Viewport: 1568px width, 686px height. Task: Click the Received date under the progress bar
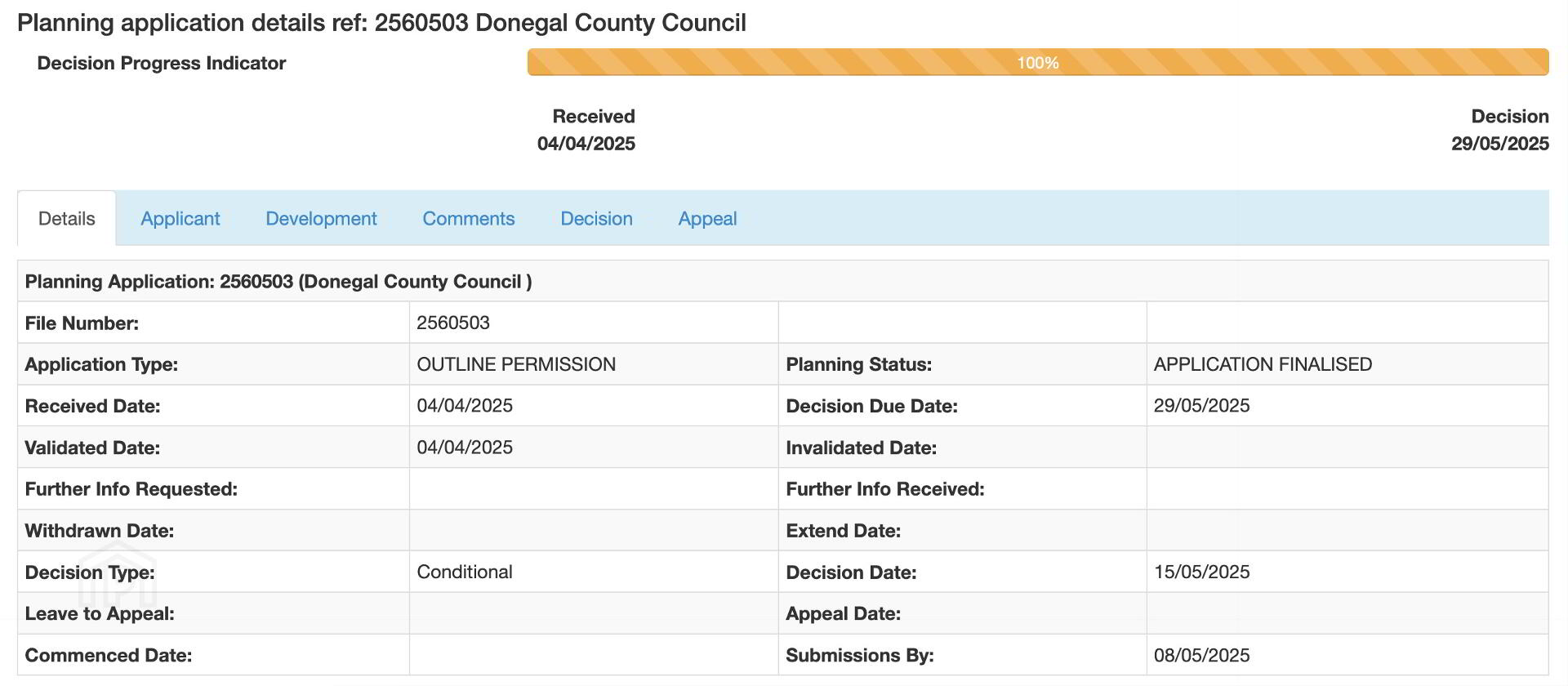586,144
